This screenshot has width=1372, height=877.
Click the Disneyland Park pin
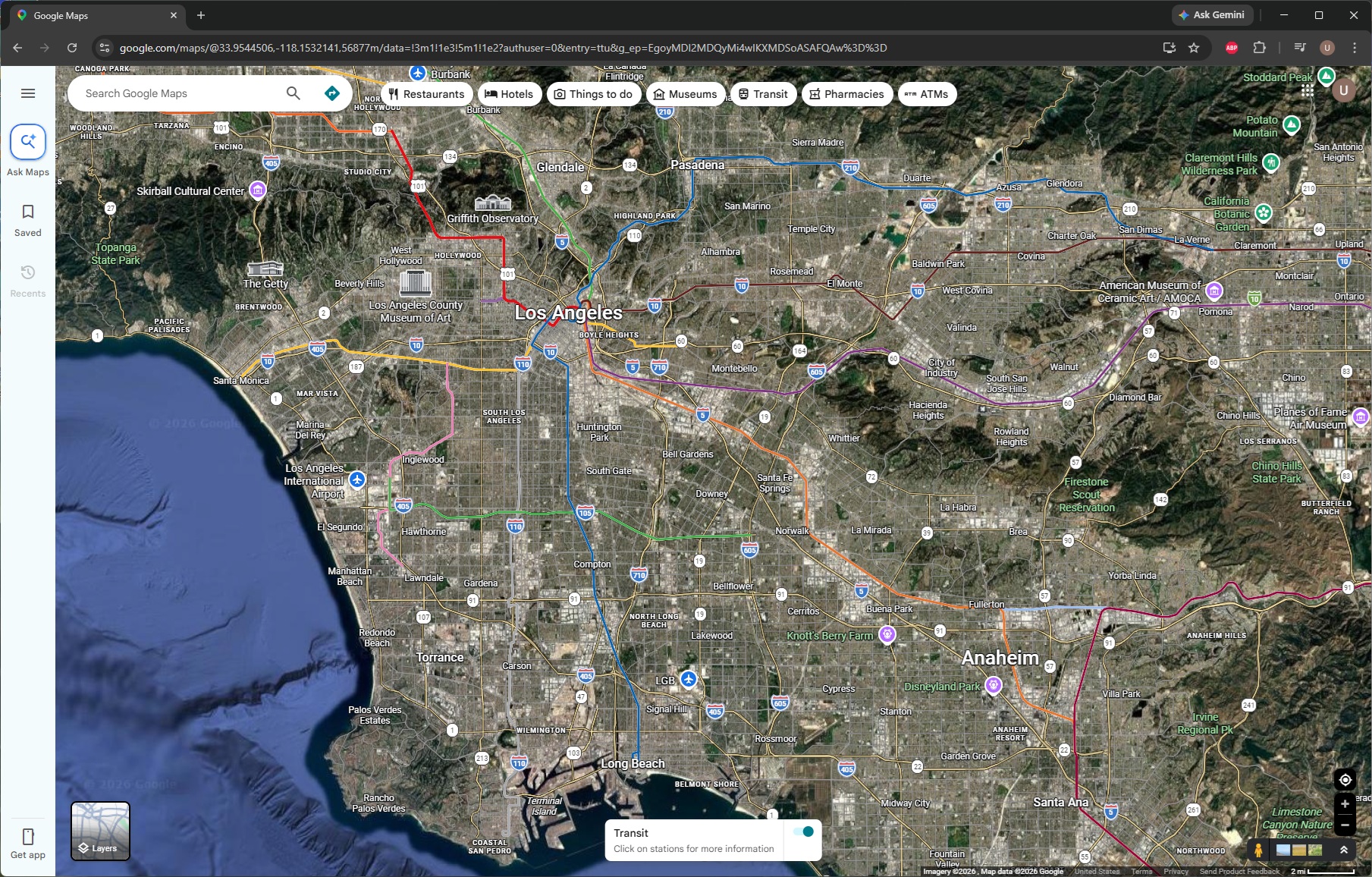click(x=993, y=686)
